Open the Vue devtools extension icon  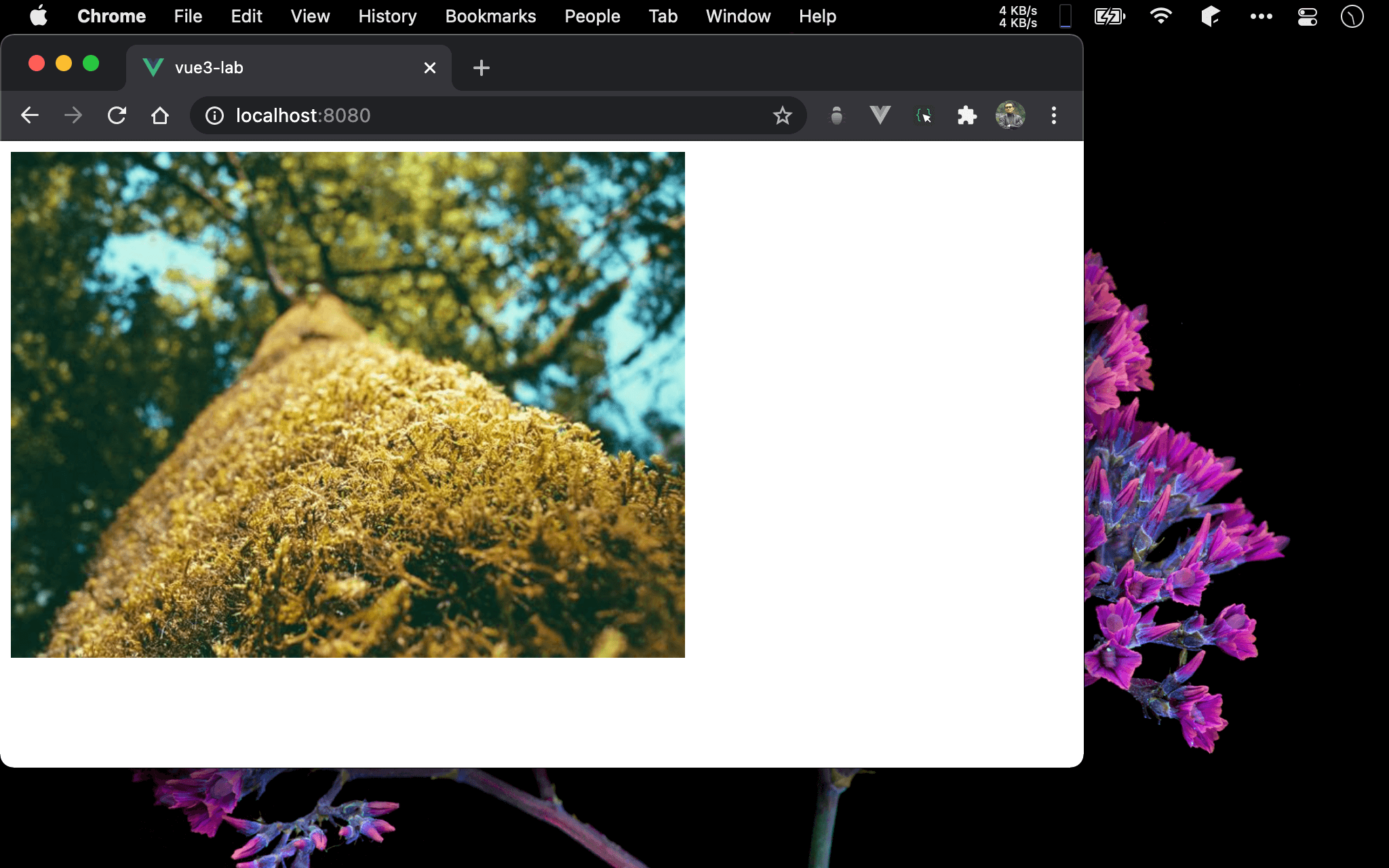coord(880,115)
